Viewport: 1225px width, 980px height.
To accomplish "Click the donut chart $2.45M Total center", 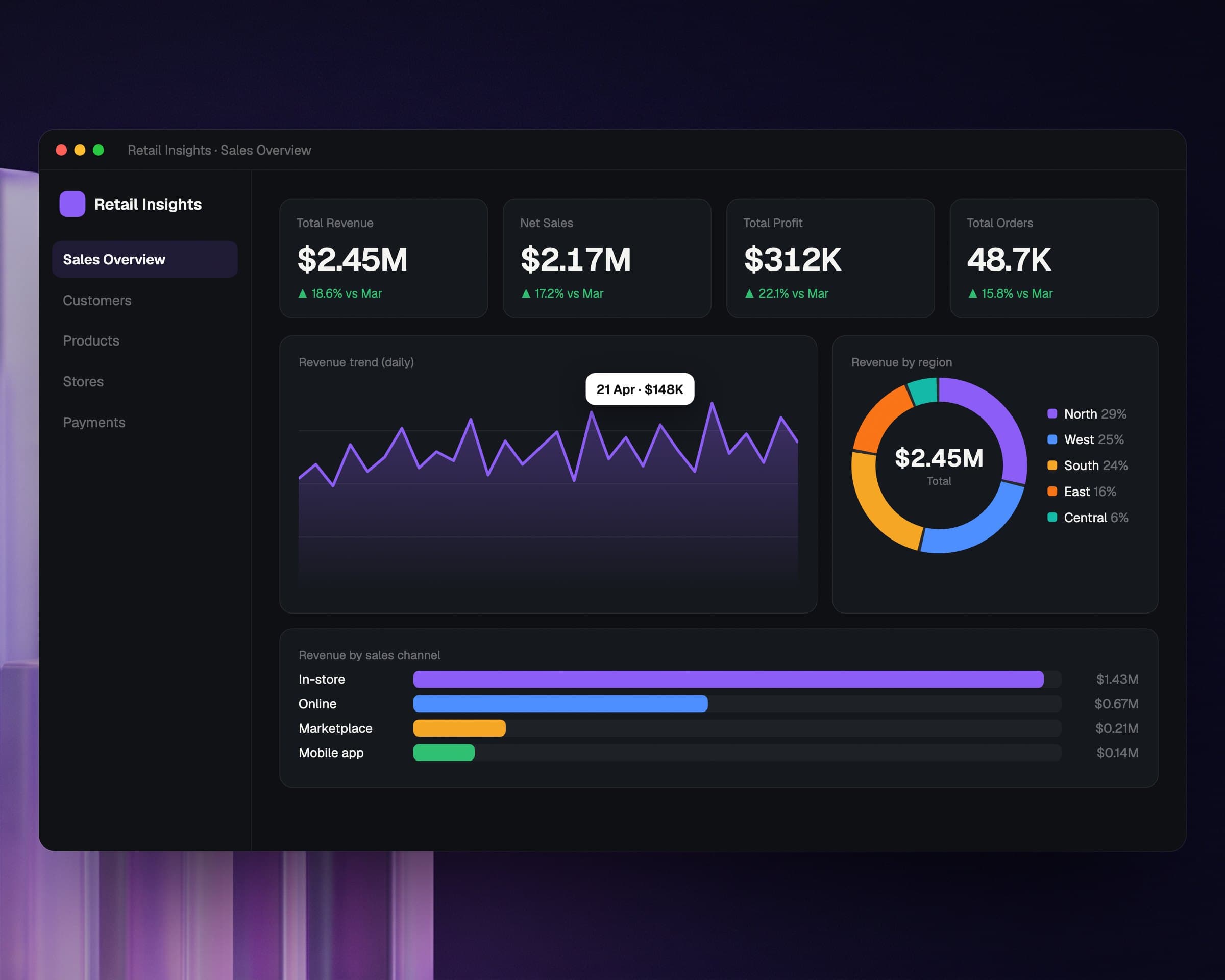I will point(939,465).
